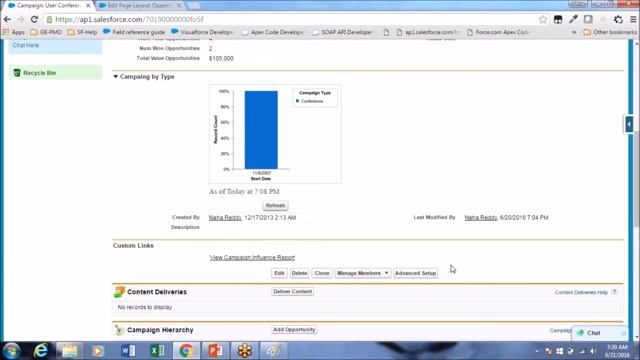Open the Windows Start menu

pos(11,351)
